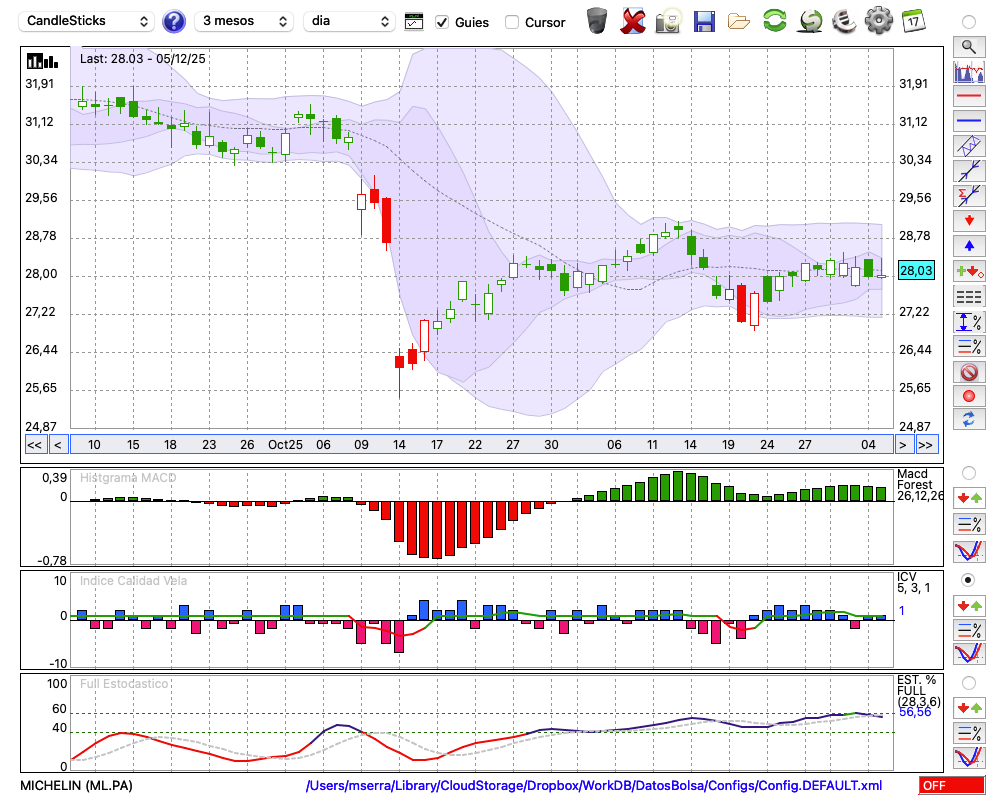The image size is (1000, 800).
Task: Select the radio button beside MACD panel
Action: (968, 472)
